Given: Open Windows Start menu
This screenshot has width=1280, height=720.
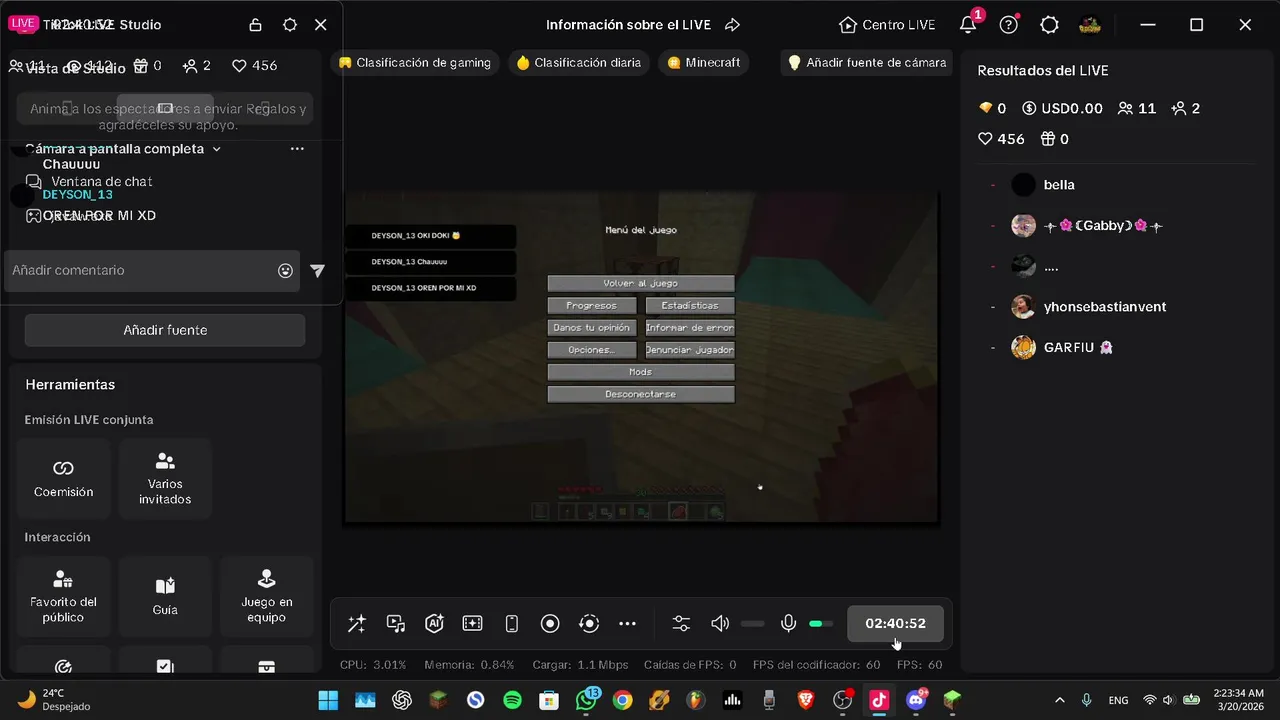Looking at the screenshot, I should (x=328, y=700).
